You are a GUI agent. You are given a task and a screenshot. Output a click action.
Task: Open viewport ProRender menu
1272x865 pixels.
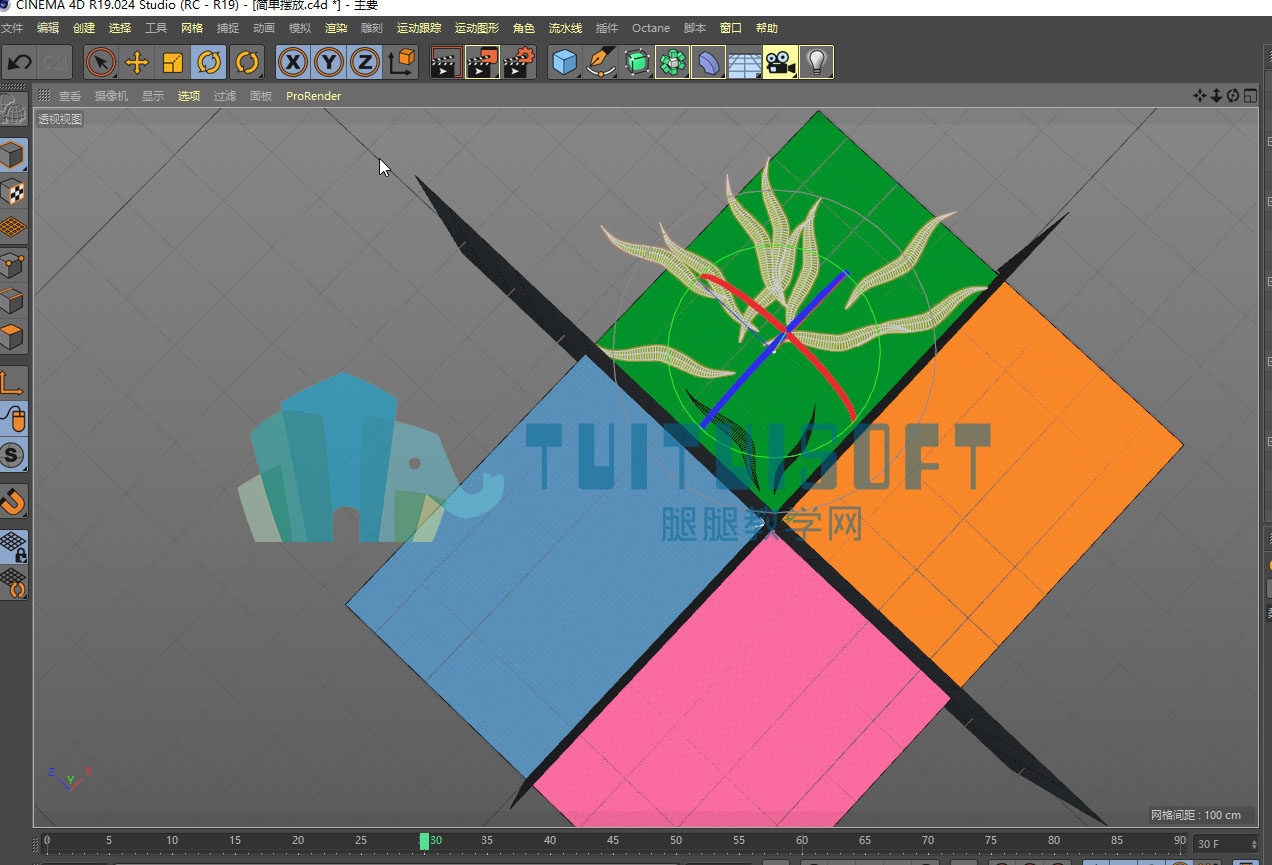[x=313, y=96]
